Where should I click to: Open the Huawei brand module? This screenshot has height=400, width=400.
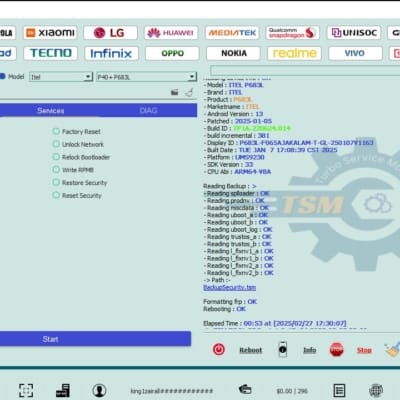tap(171, 33)
